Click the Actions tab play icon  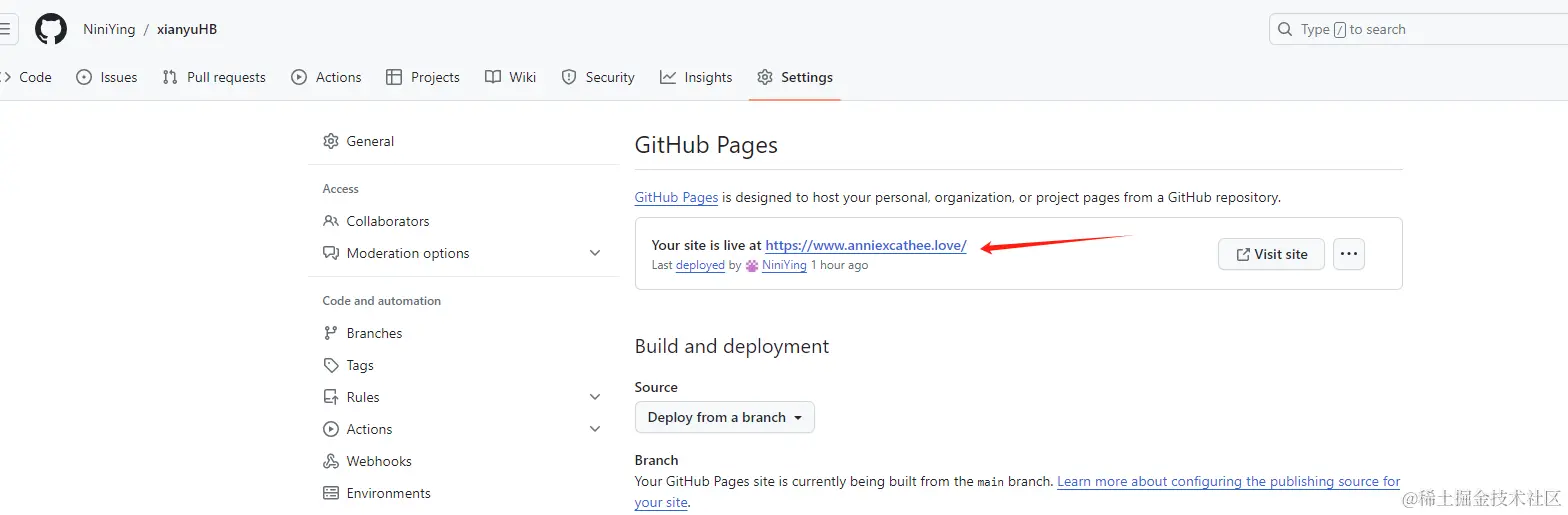point(299,77)
